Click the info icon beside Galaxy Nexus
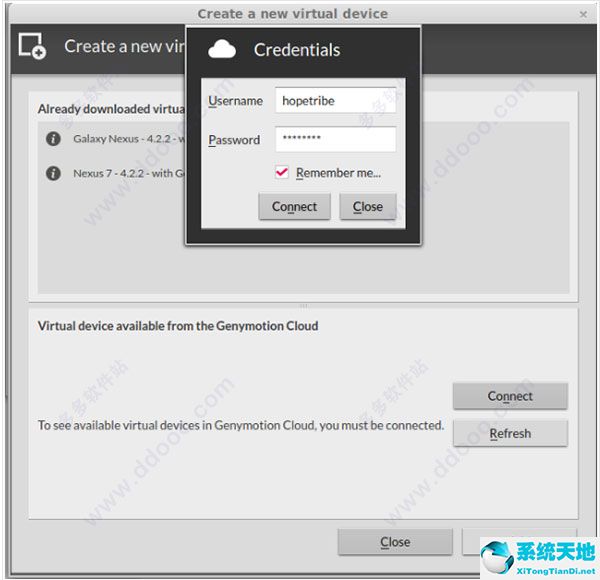This screenshot has width=600, height=580. click(x=53, y=138)
